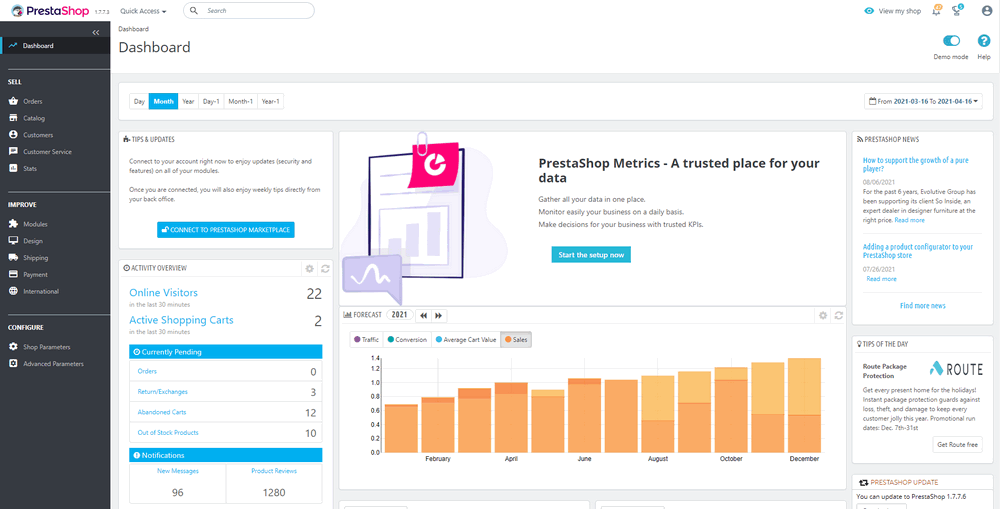
Task: Click Connect to PrestaShop Marketplace button
Action: tap(226, 230)
